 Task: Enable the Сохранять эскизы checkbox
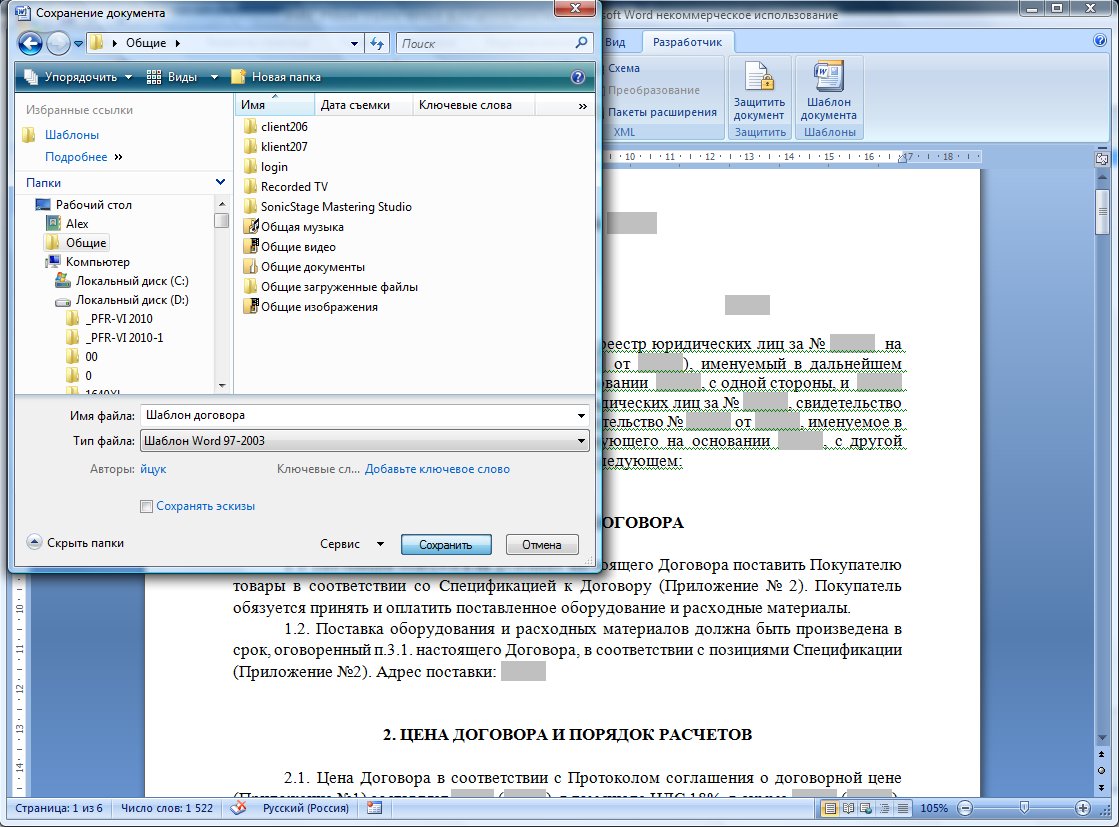tap(147, 507)
